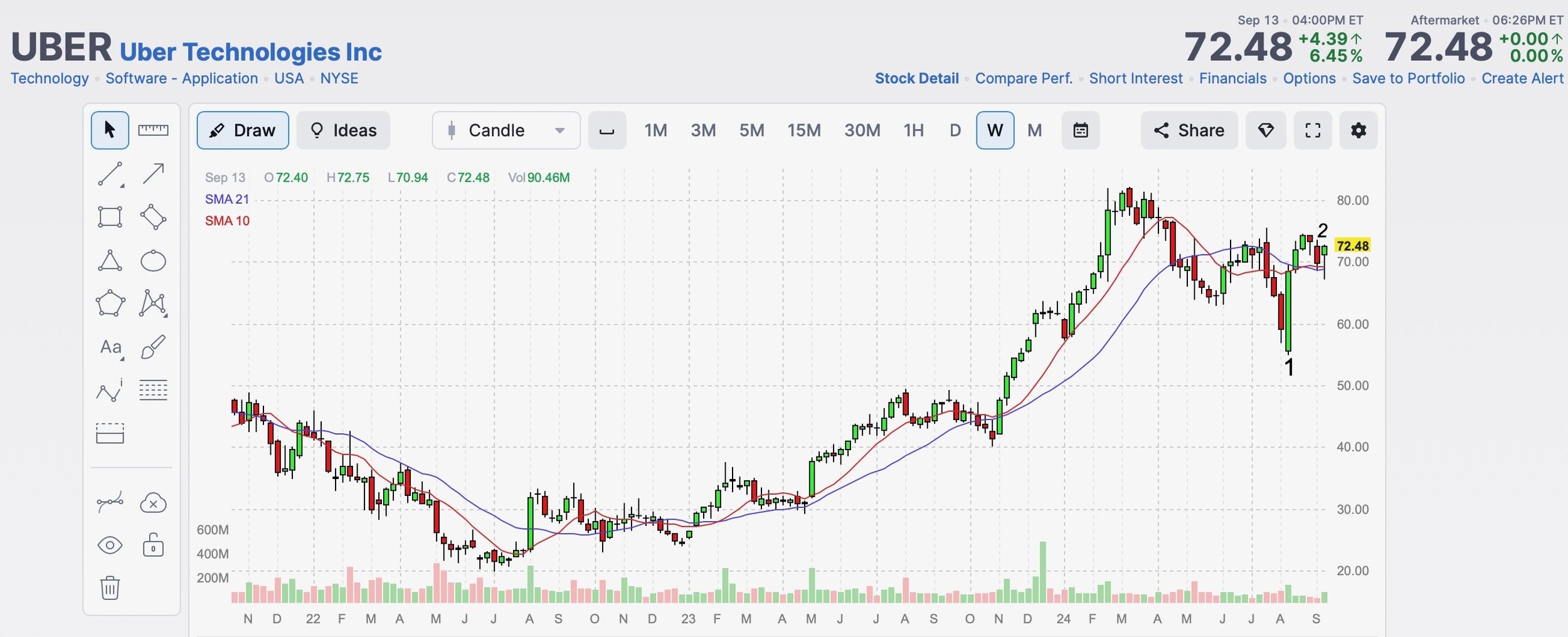Open the Options link

coord(1310,78)
